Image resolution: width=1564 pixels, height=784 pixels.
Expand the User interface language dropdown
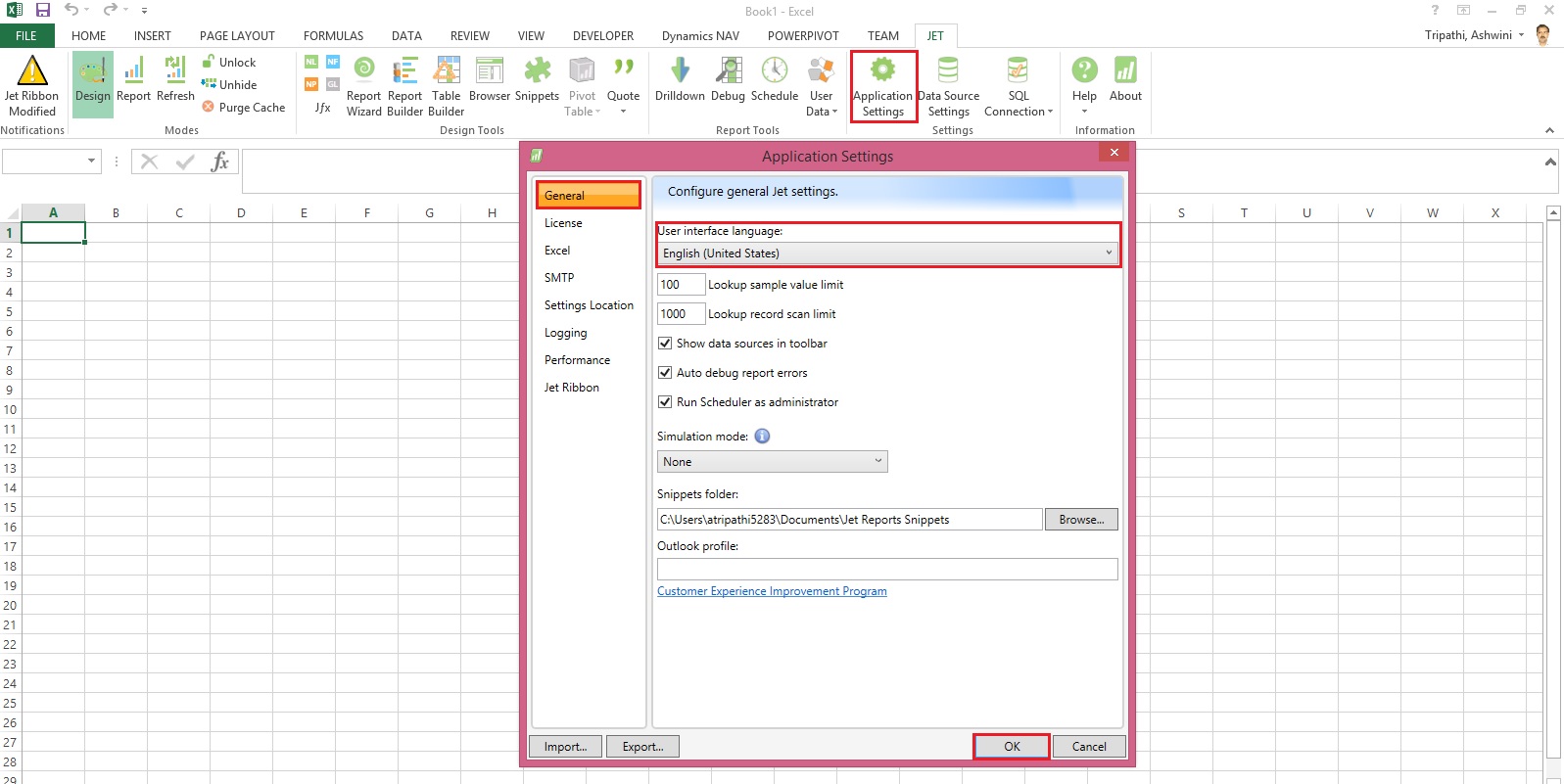point(887,254)
